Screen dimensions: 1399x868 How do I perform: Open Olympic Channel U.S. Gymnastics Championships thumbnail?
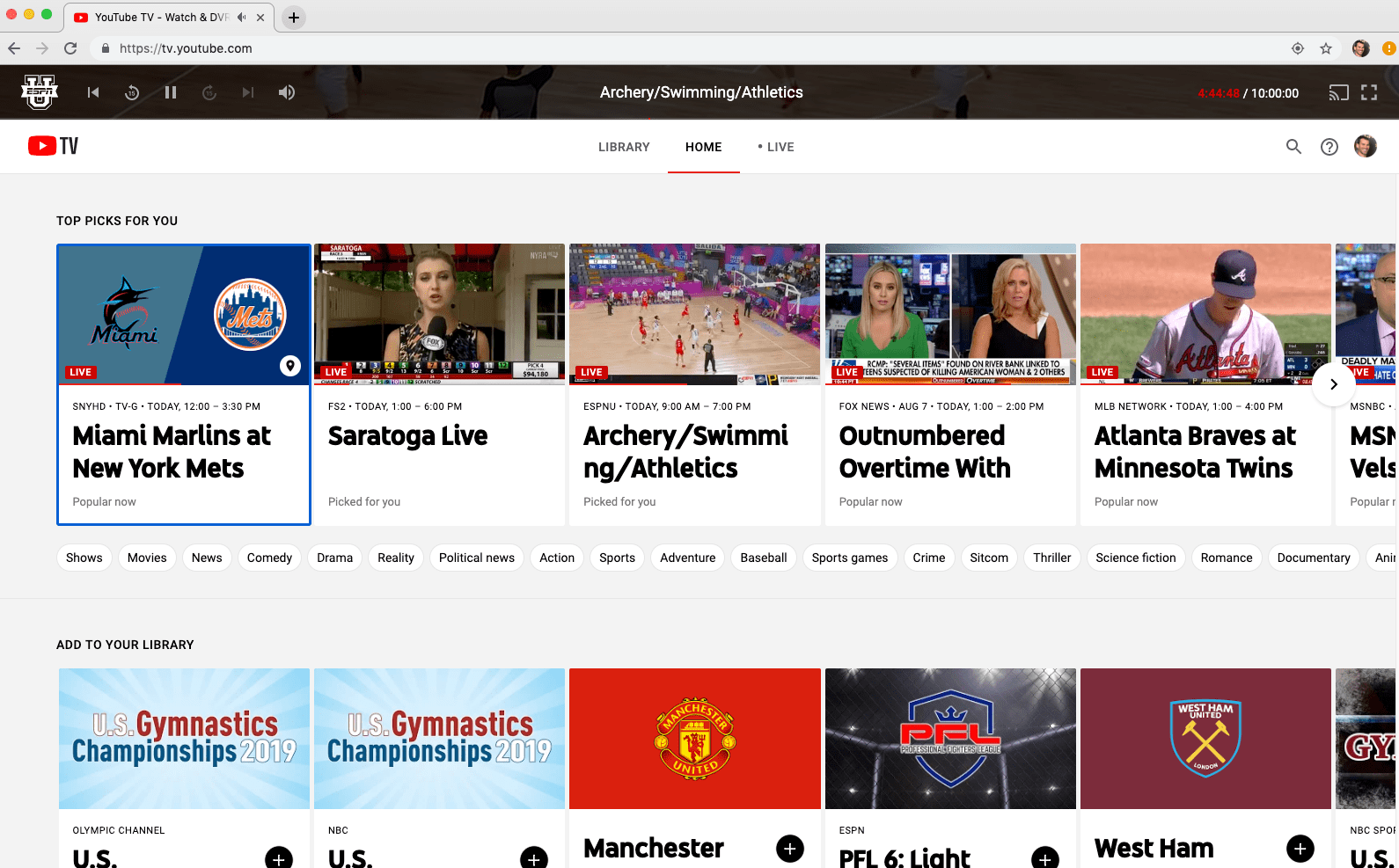tap(184, 739)
